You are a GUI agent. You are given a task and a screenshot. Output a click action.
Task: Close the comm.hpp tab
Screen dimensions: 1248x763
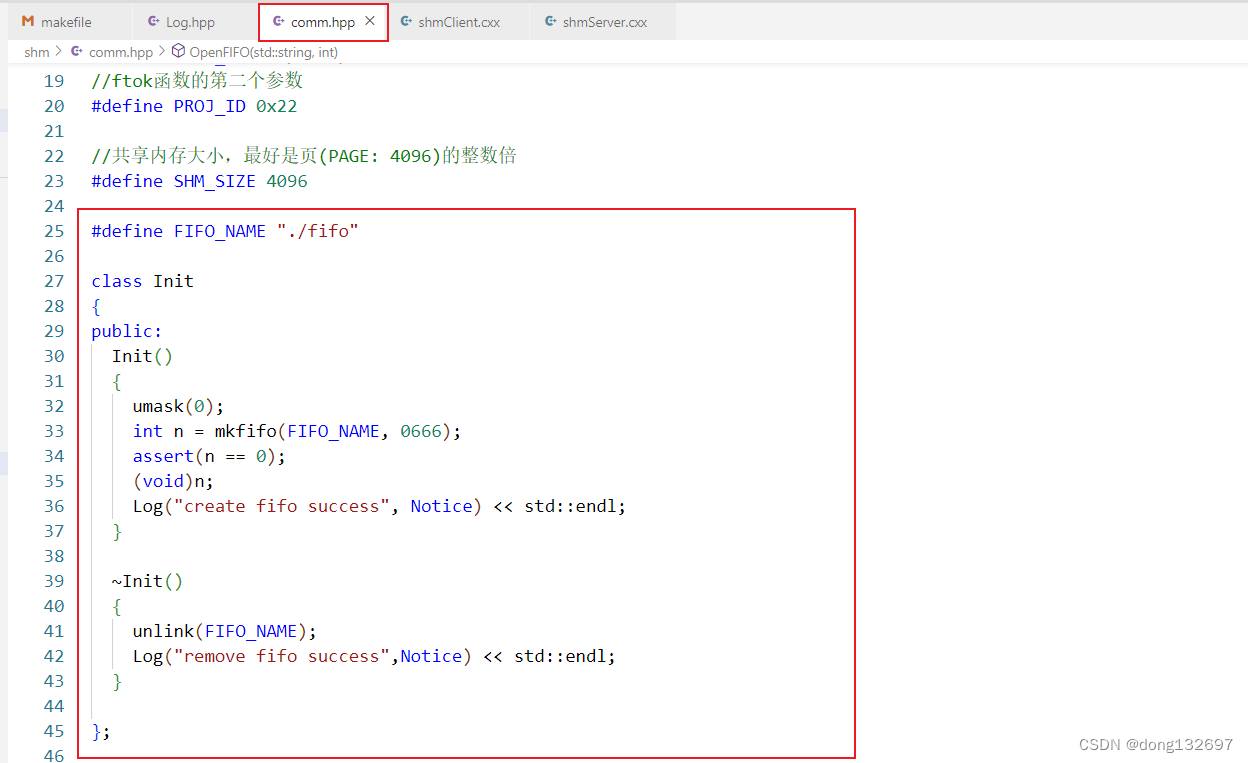pos(370,21)
